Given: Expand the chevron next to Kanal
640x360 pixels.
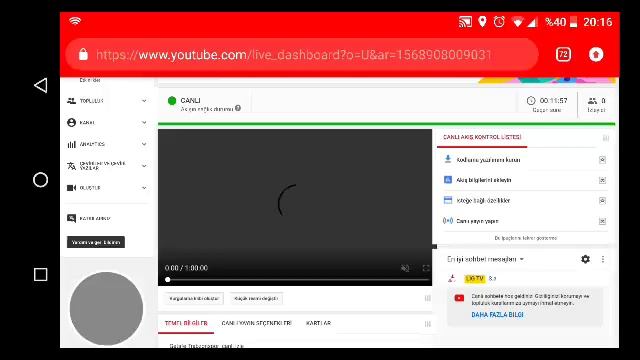Looking at the screenshot, I should [x=144, y=122].
